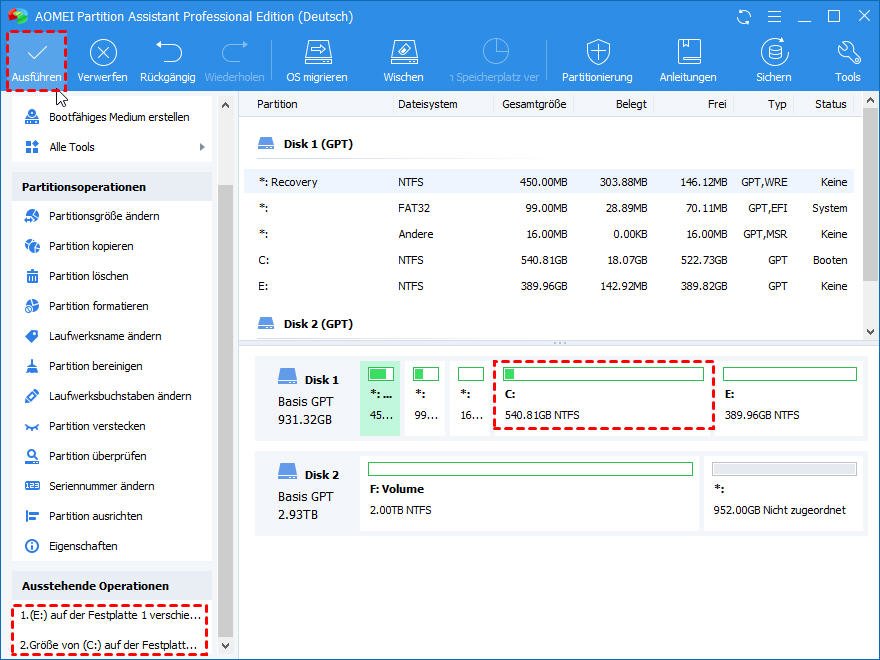Screen dimensions: 880x660
Task: Click the Wiederholen redo icon
Action: point(235,53)
